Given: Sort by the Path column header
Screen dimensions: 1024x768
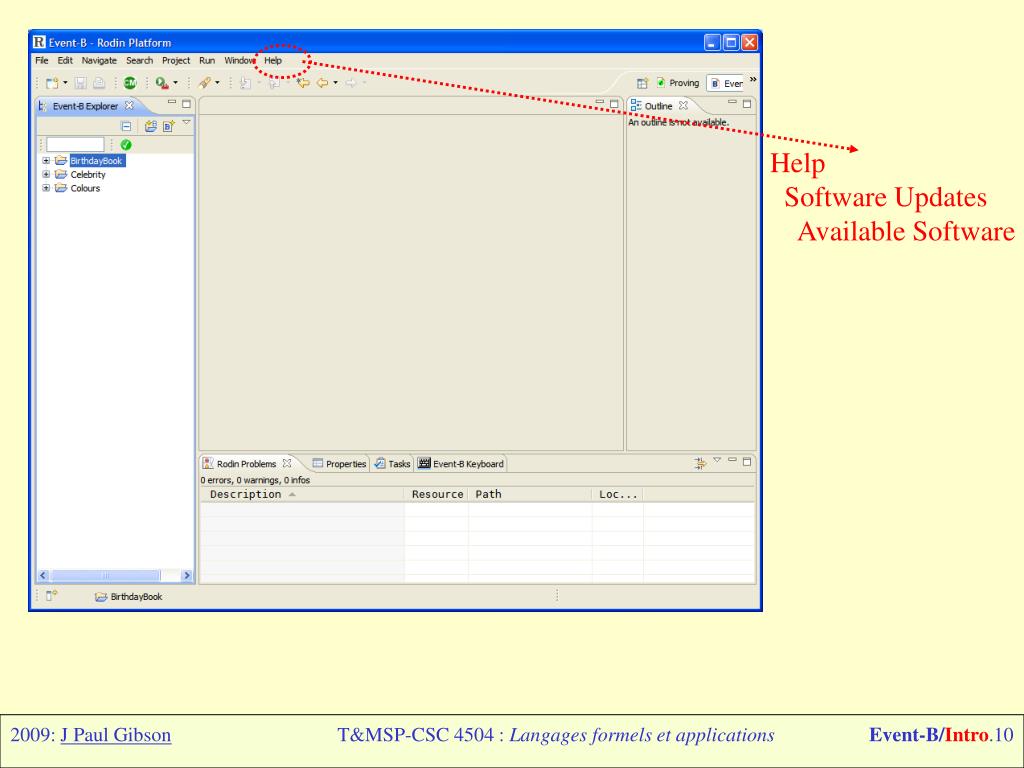Looking at the screenshot, I should tap(530, 494).
